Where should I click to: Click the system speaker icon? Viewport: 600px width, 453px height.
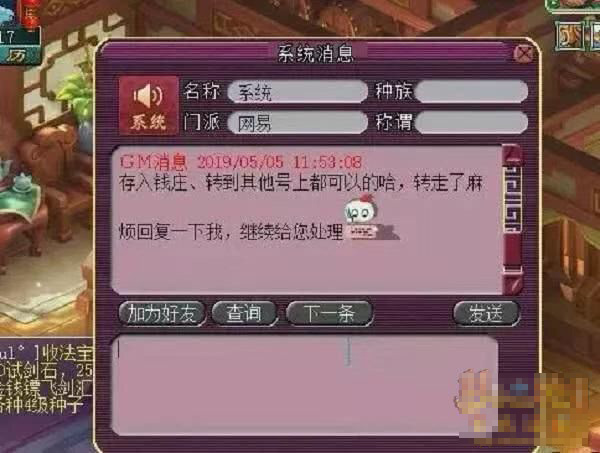148,105
